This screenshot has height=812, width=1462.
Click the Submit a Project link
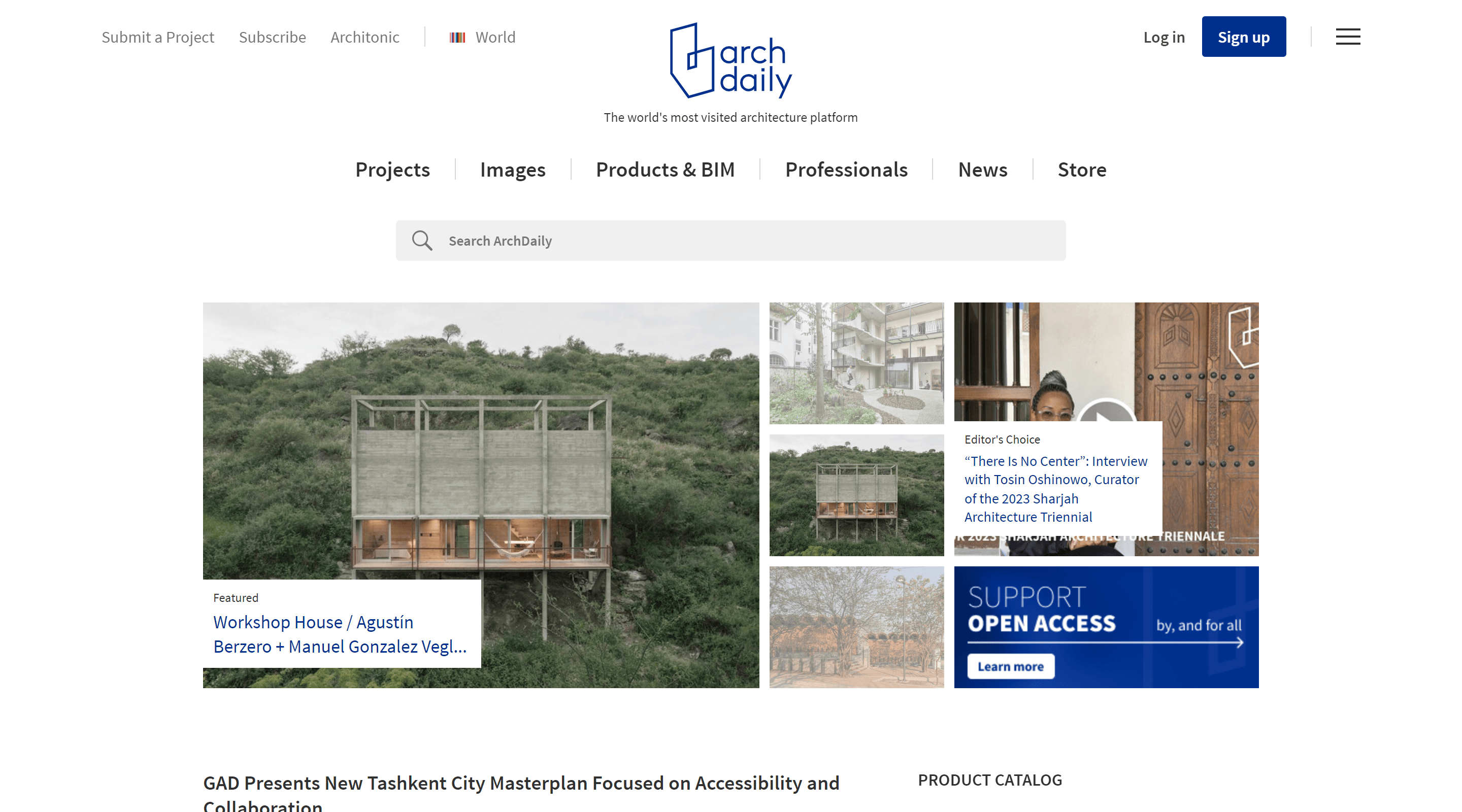158,38
